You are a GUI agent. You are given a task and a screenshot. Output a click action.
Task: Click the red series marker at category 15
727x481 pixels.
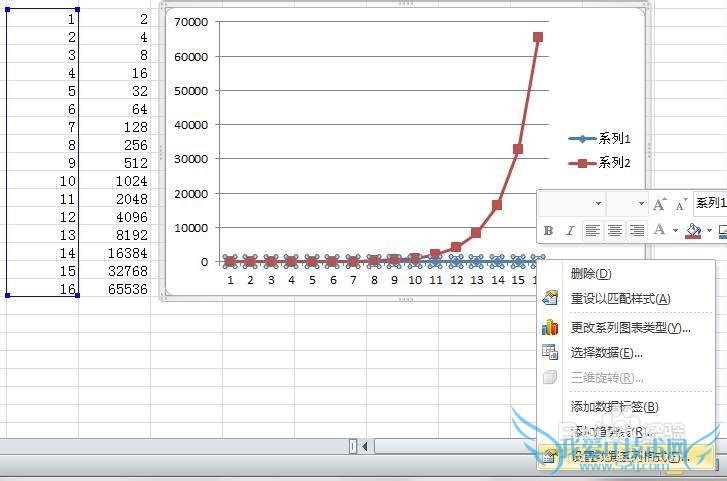[518, 149]
